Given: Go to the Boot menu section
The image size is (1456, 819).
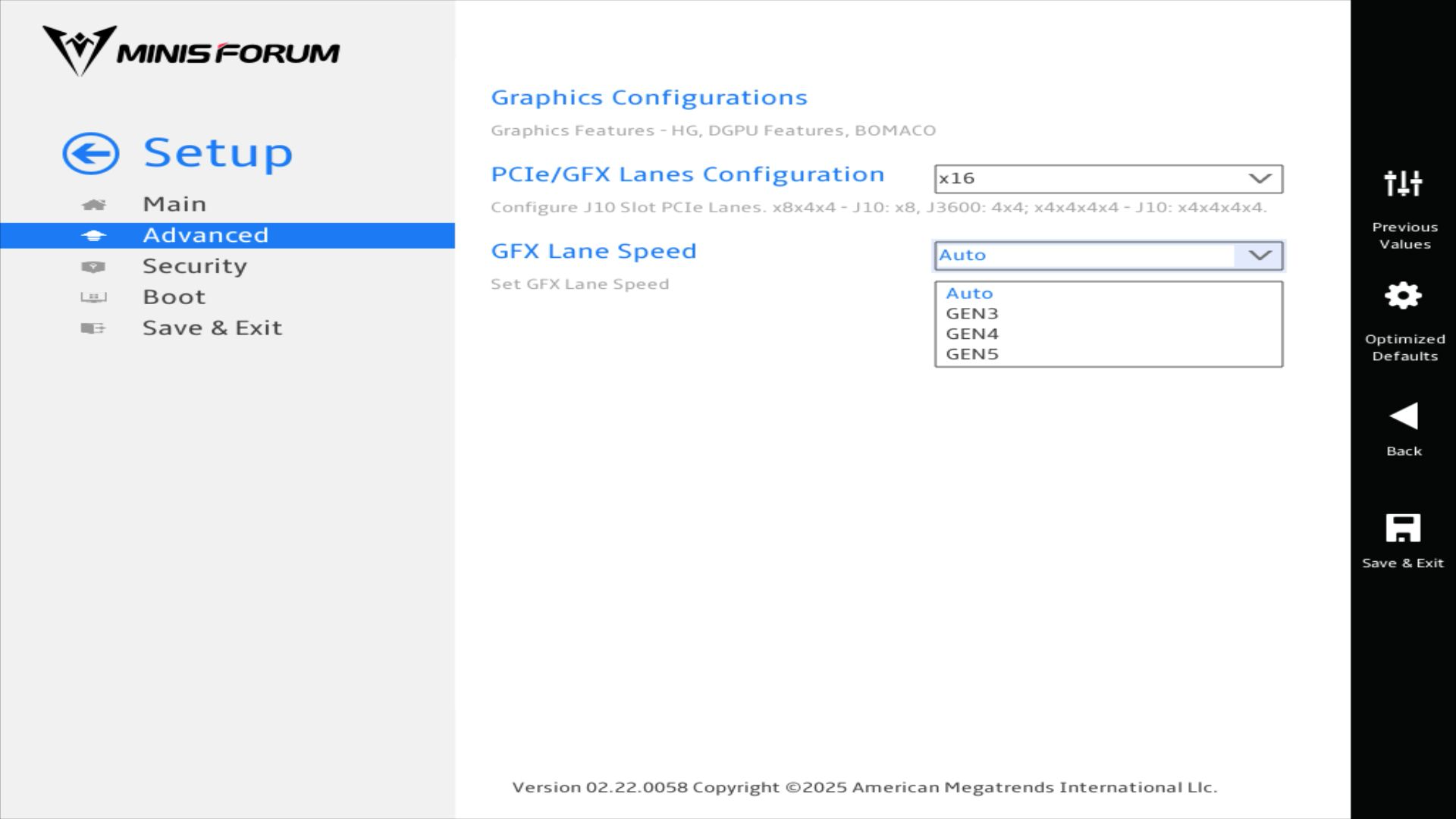Looking at the screenshot, I should tap(174, 297).
